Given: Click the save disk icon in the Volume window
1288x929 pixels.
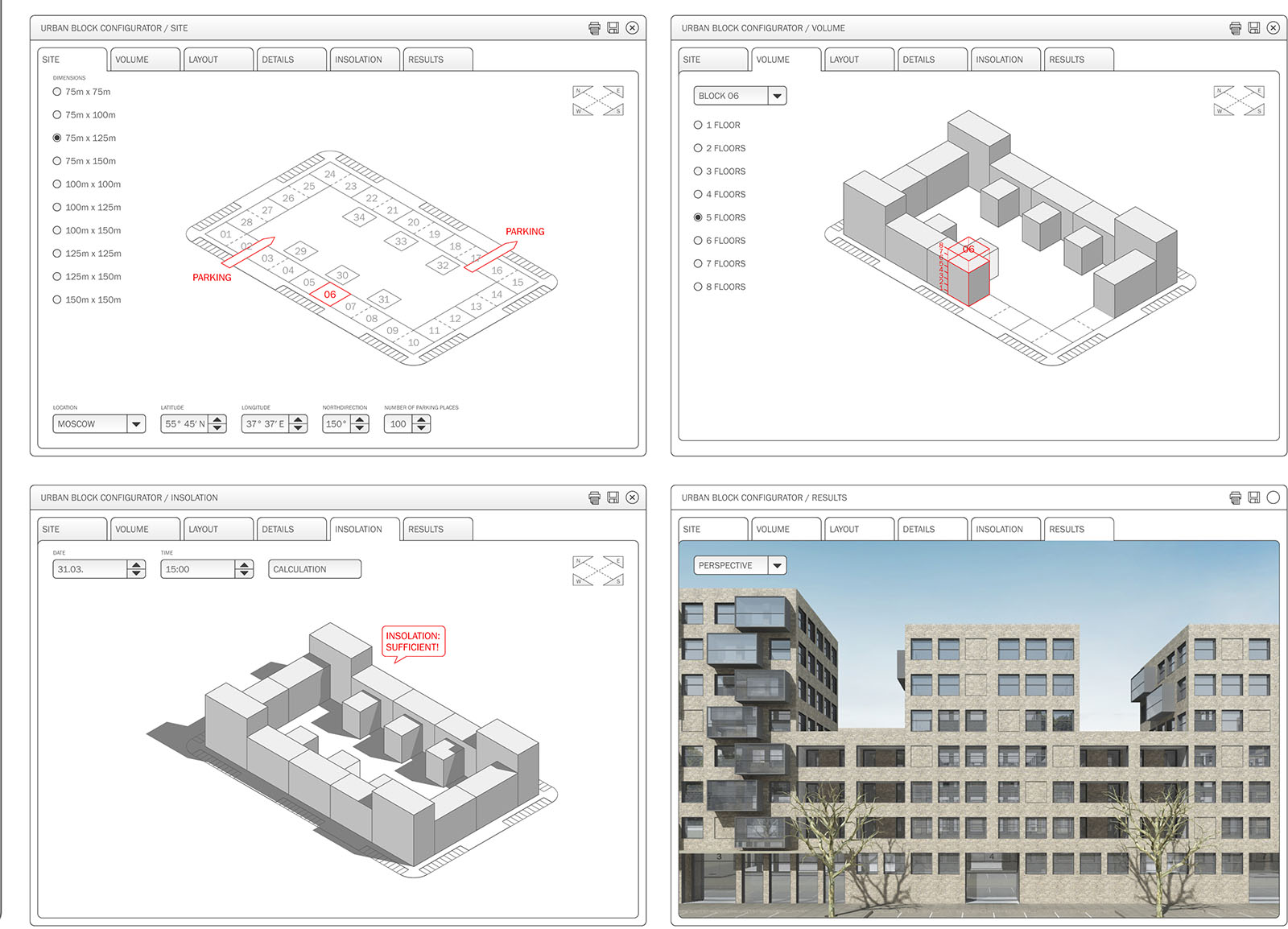Looking at the screenshot, I should click(1253, 28).
